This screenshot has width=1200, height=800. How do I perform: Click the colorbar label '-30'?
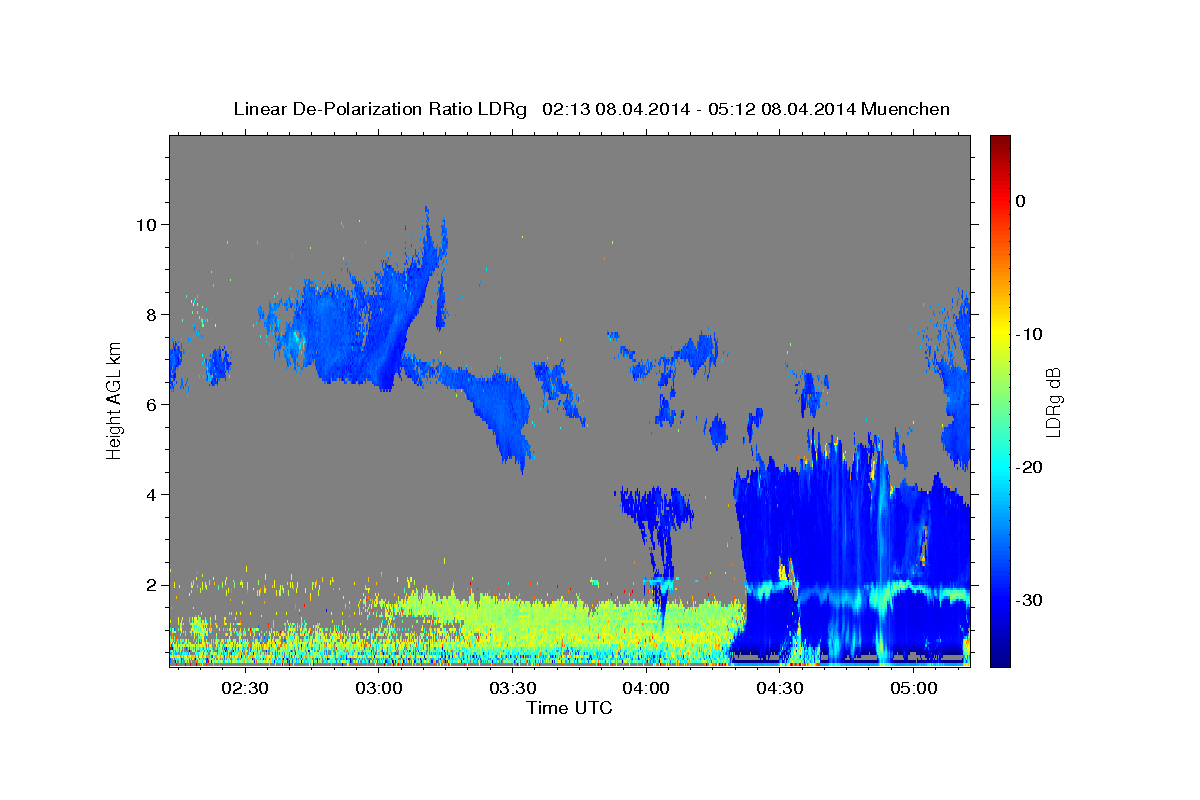1029,600
